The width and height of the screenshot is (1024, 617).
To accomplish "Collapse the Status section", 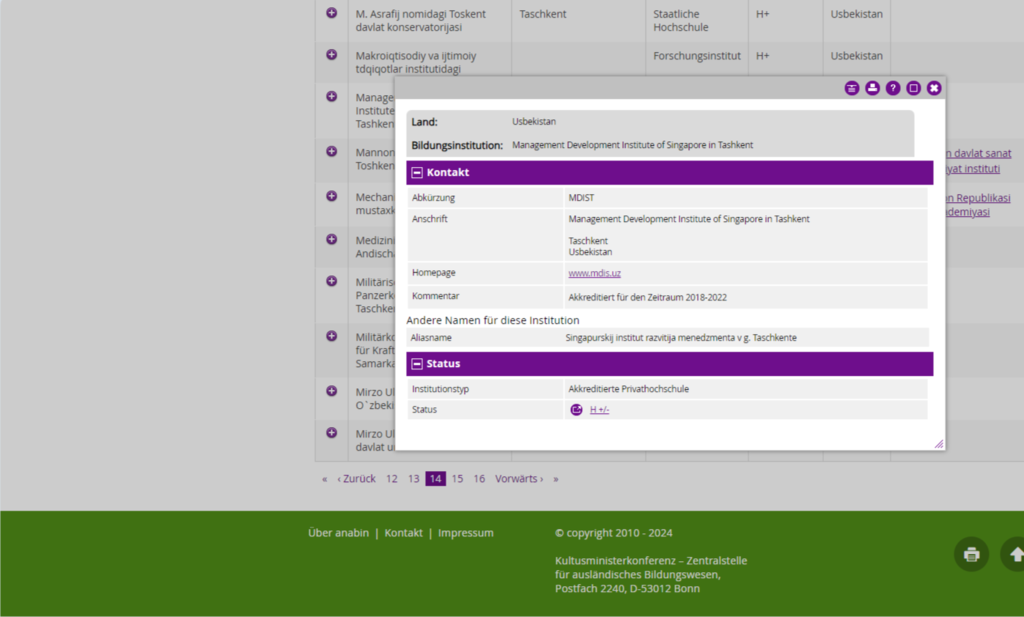I will [417, 364].
